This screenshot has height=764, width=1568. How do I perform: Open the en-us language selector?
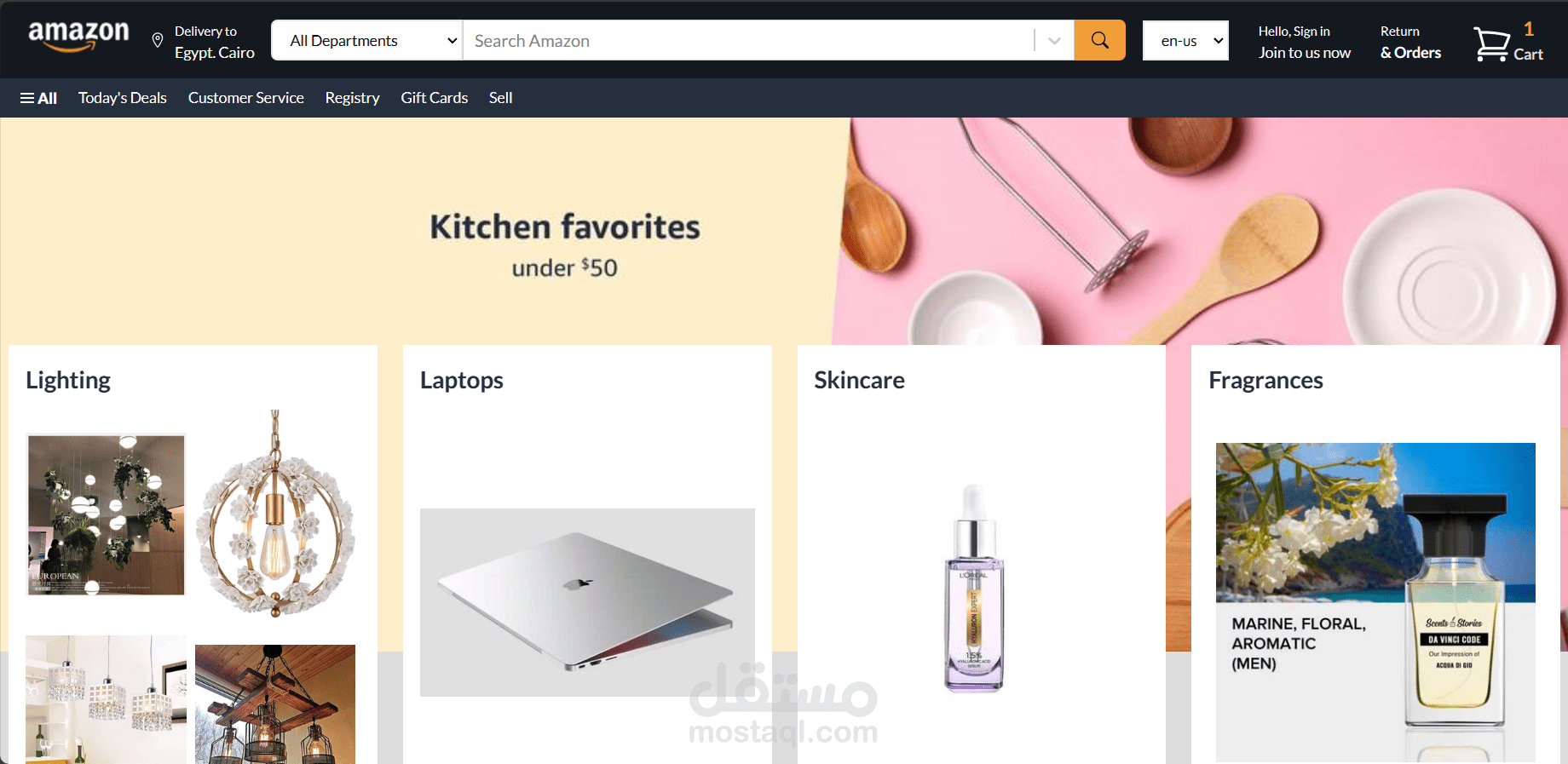tap(1185, 40)
